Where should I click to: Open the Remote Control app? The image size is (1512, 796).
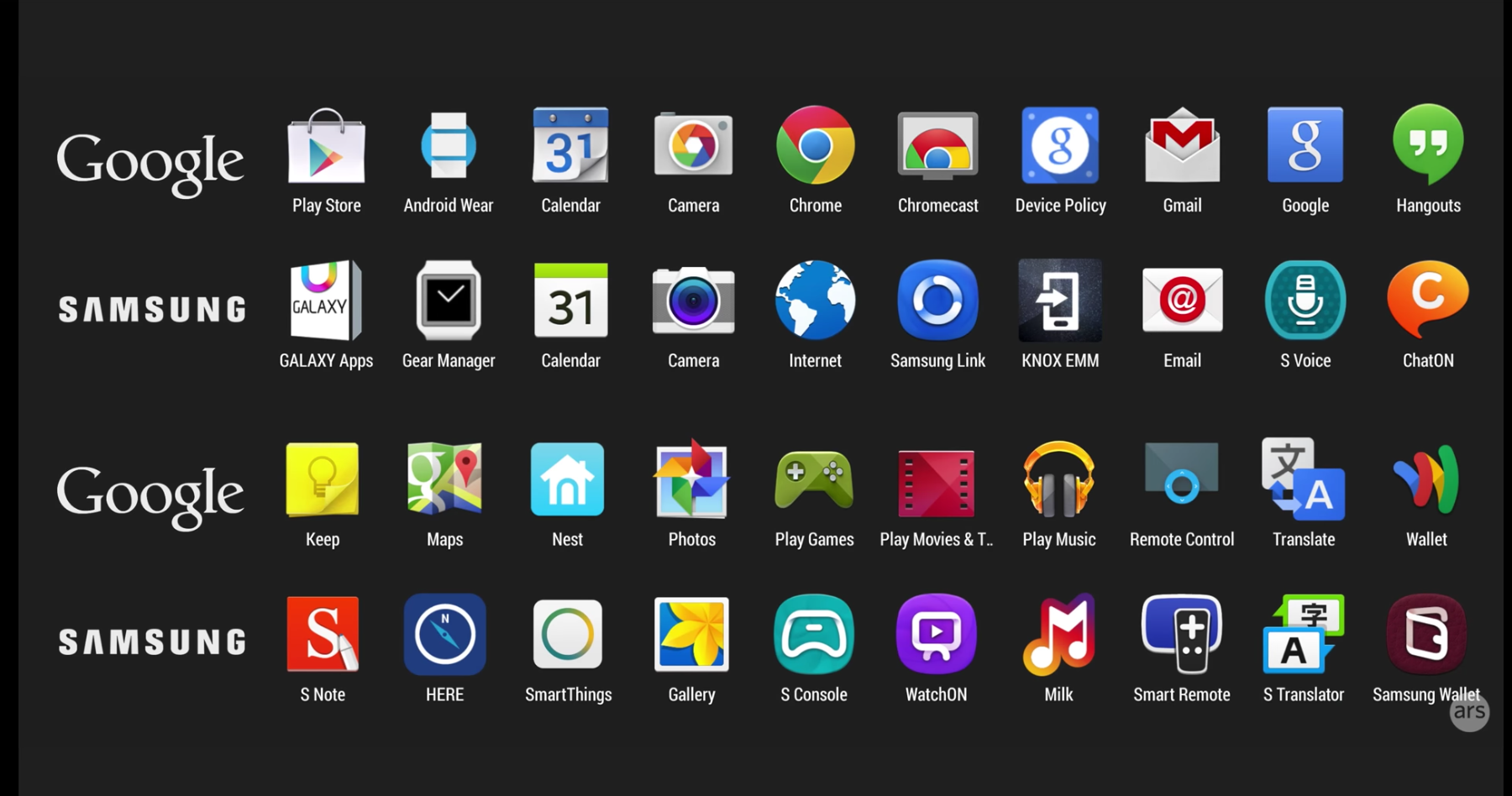pyautogui.click(x=1181, y=474)
